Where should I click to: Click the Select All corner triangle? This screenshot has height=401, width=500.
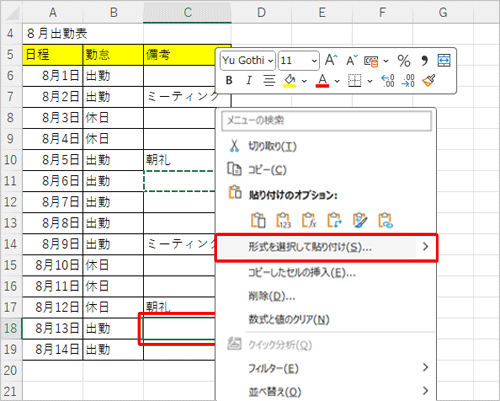point(12,13)
